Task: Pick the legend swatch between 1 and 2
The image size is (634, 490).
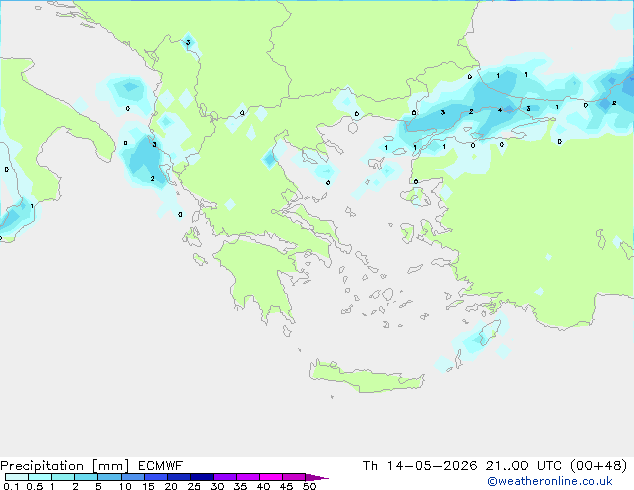Action: click(63, 477)
